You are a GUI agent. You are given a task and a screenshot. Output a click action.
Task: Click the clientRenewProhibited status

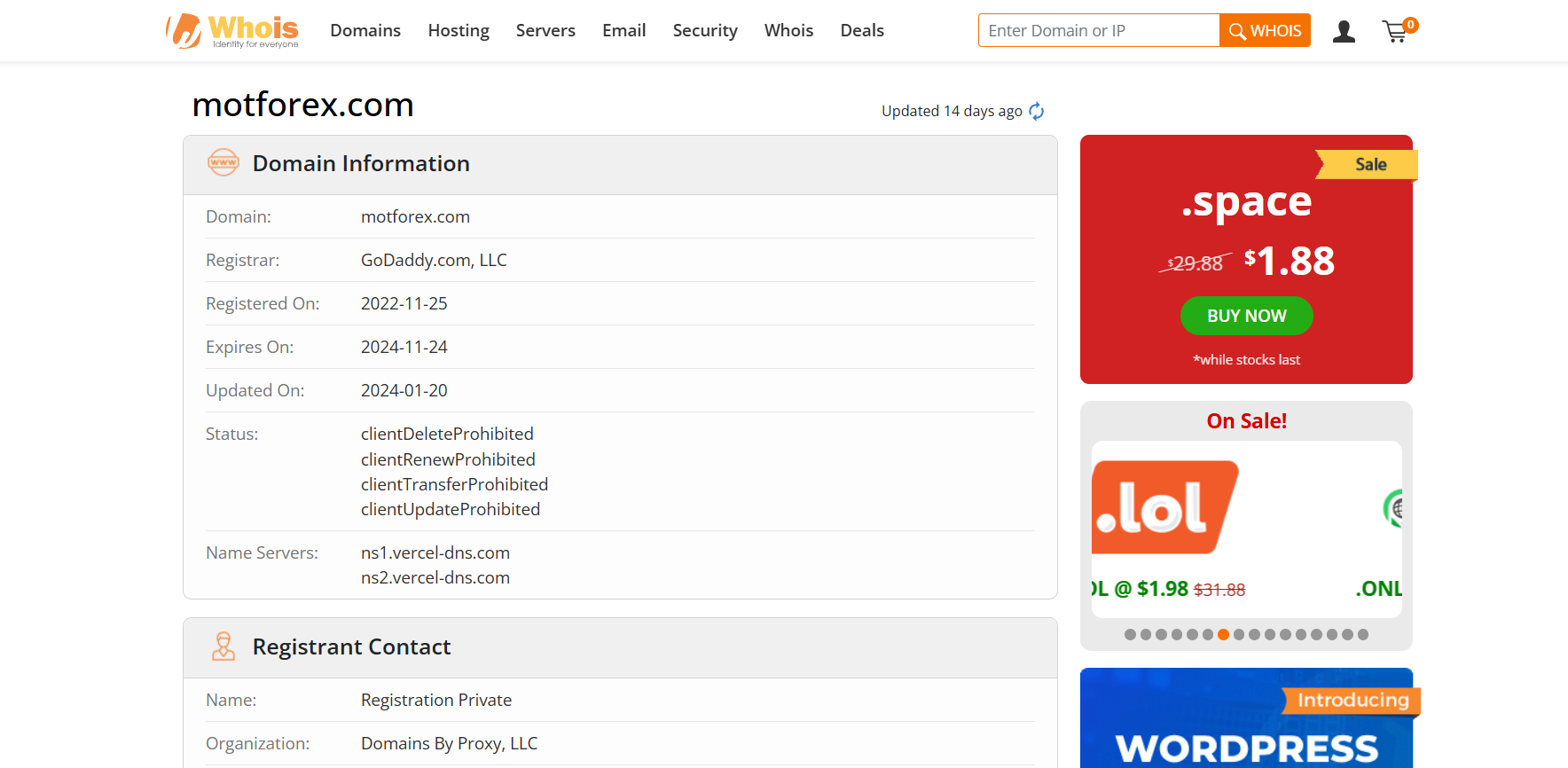pyautogui.click(x=448, y=459)
